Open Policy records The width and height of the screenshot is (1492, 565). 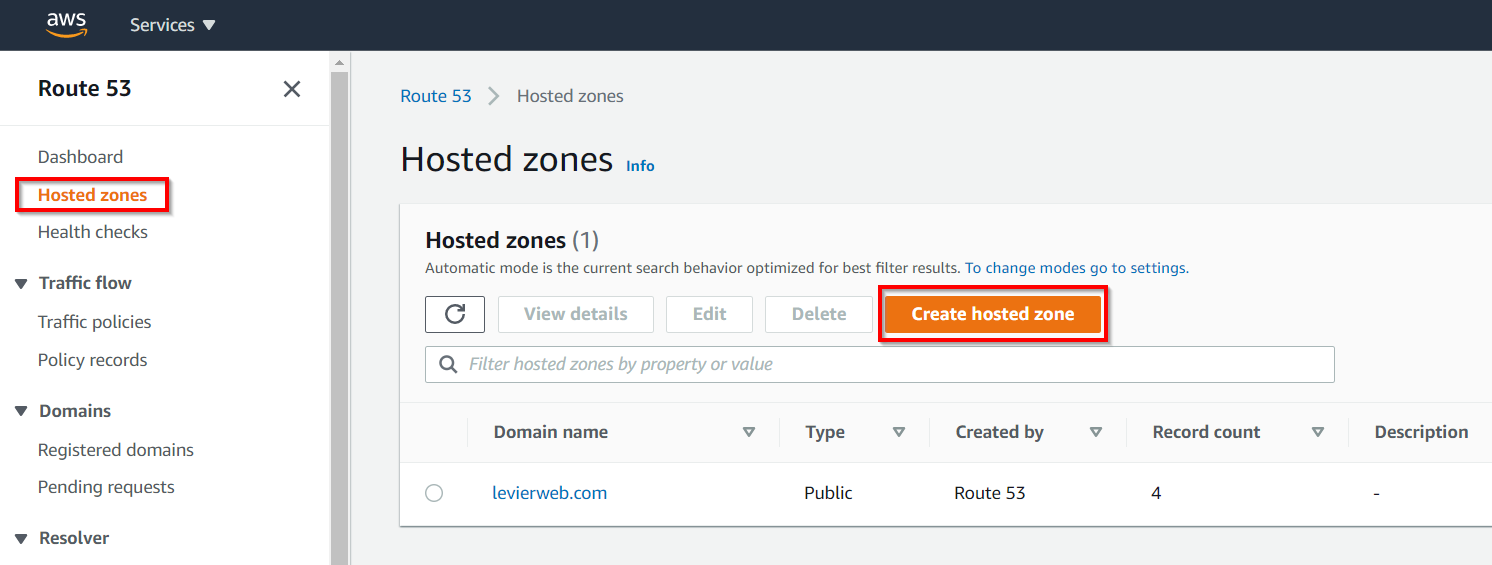click(x=92, y=360)
